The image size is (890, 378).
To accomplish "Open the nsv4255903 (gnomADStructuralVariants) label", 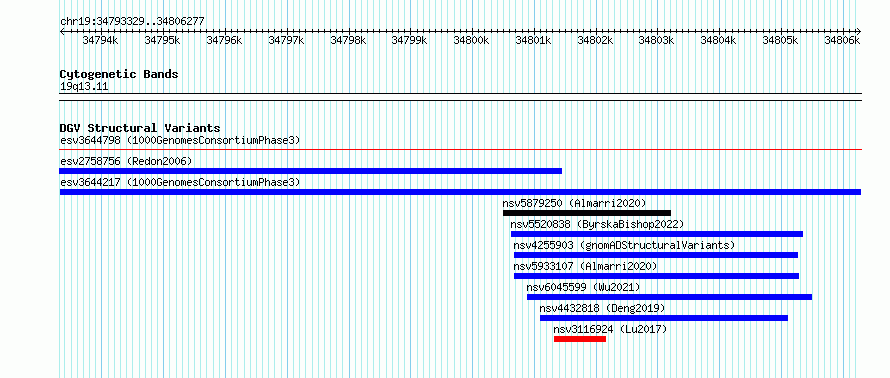I will [624, 245].
